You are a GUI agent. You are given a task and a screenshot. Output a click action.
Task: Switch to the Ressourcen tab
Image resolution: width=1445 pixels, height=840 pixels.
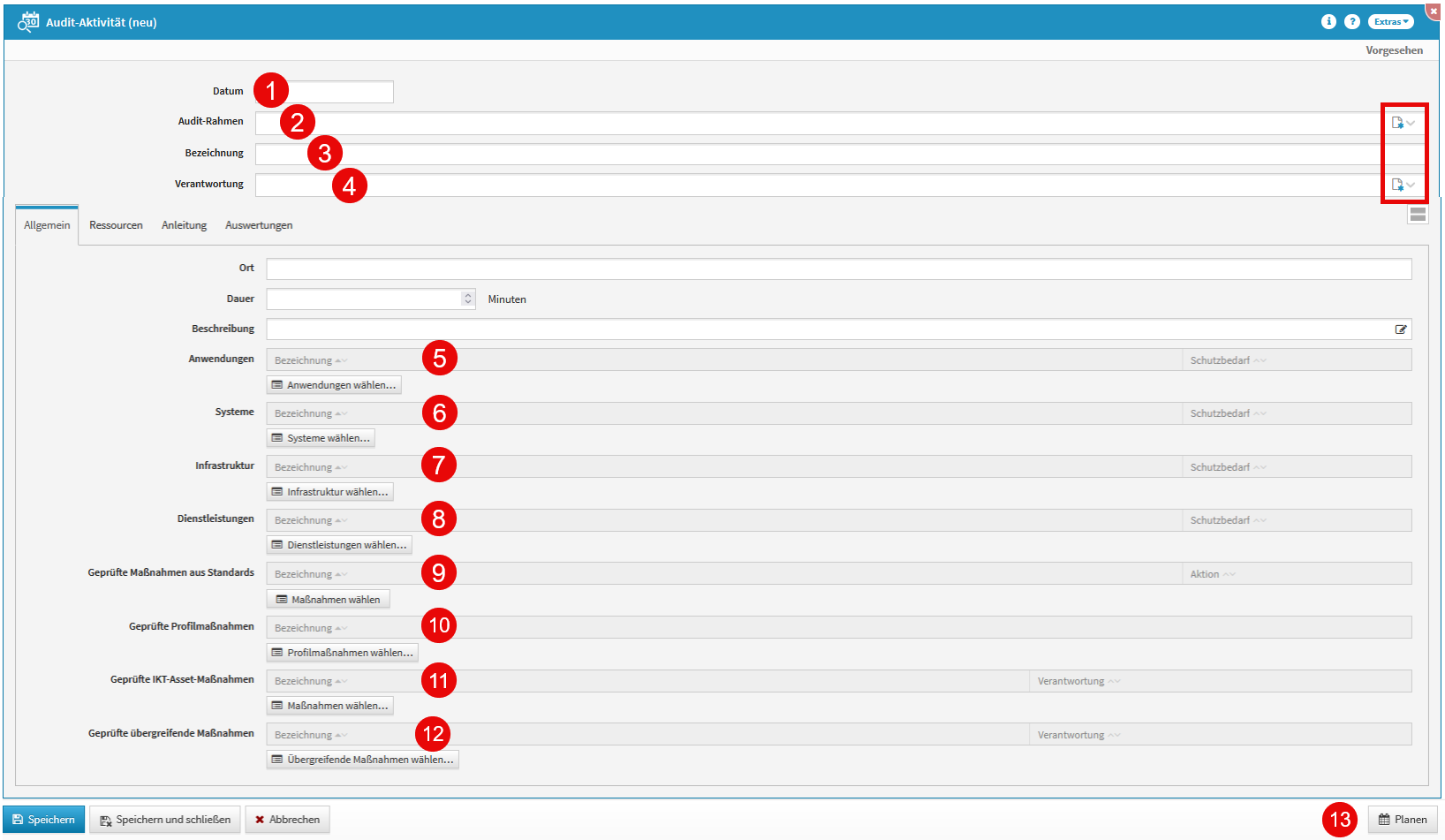pyautogui.click(x=116, y=225)
